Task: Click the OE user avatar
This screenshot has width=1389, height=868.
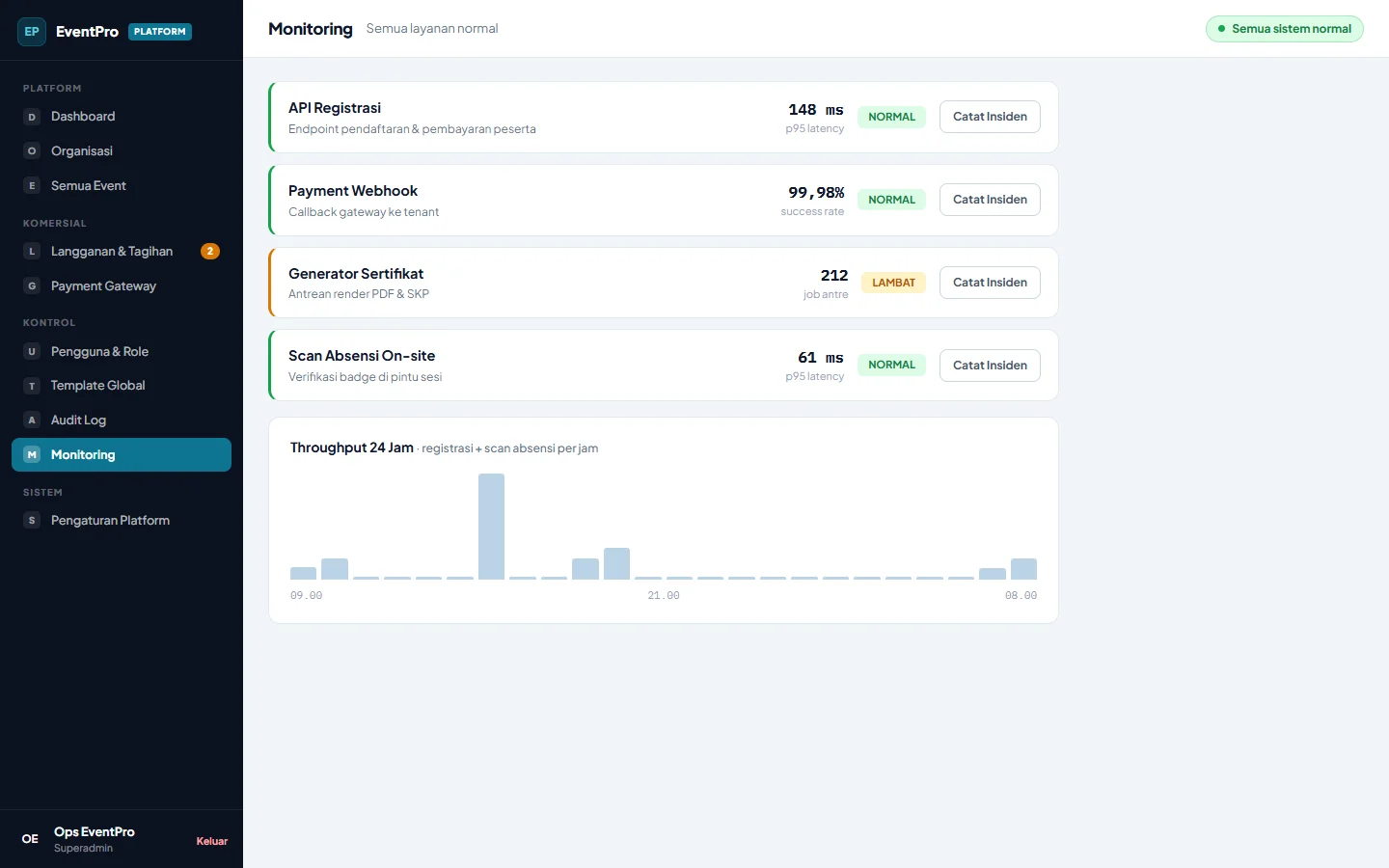Action: click(x=31, y=839)
